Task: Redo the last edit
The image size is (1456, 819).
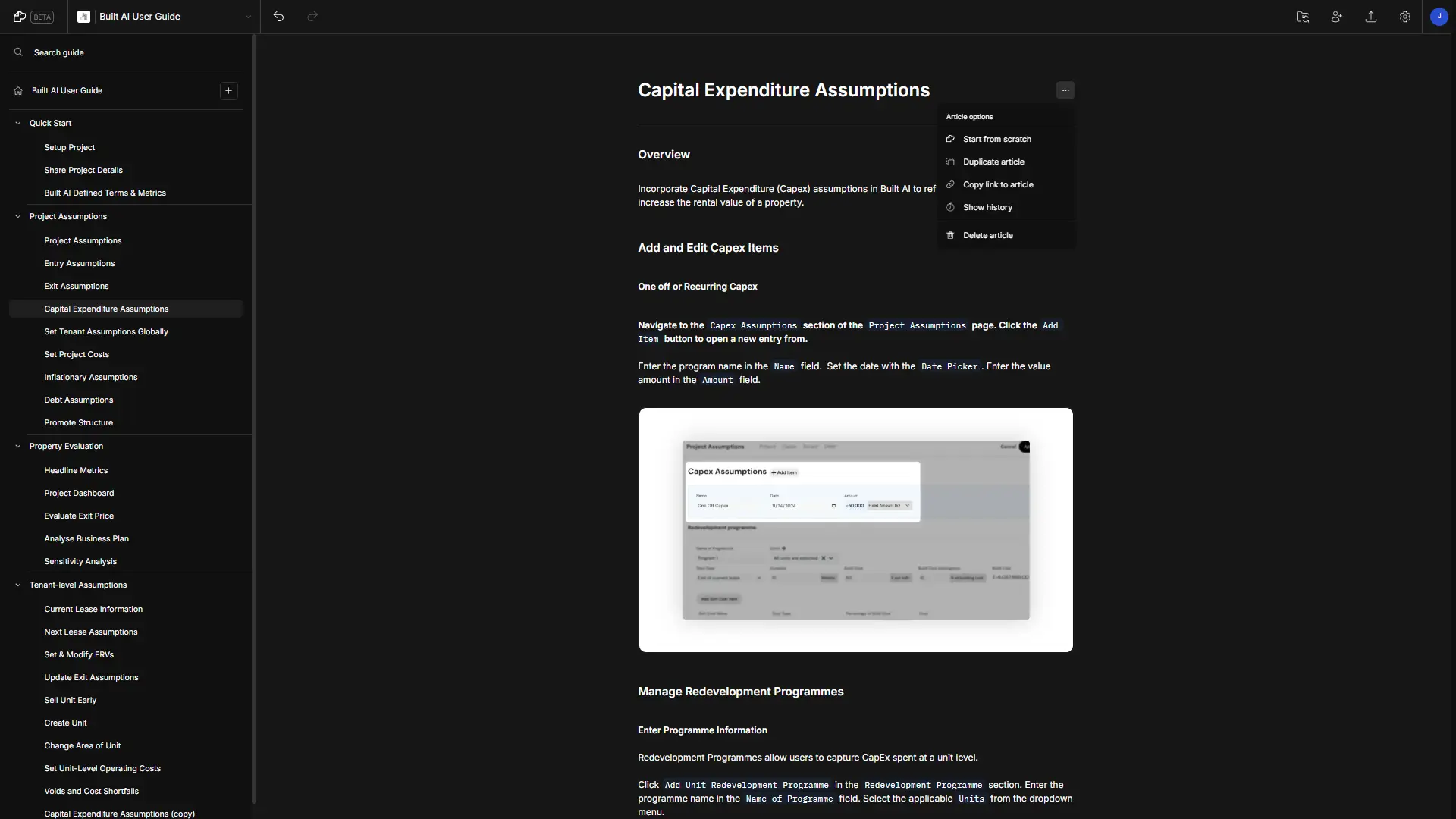Action: pos(312,17)
